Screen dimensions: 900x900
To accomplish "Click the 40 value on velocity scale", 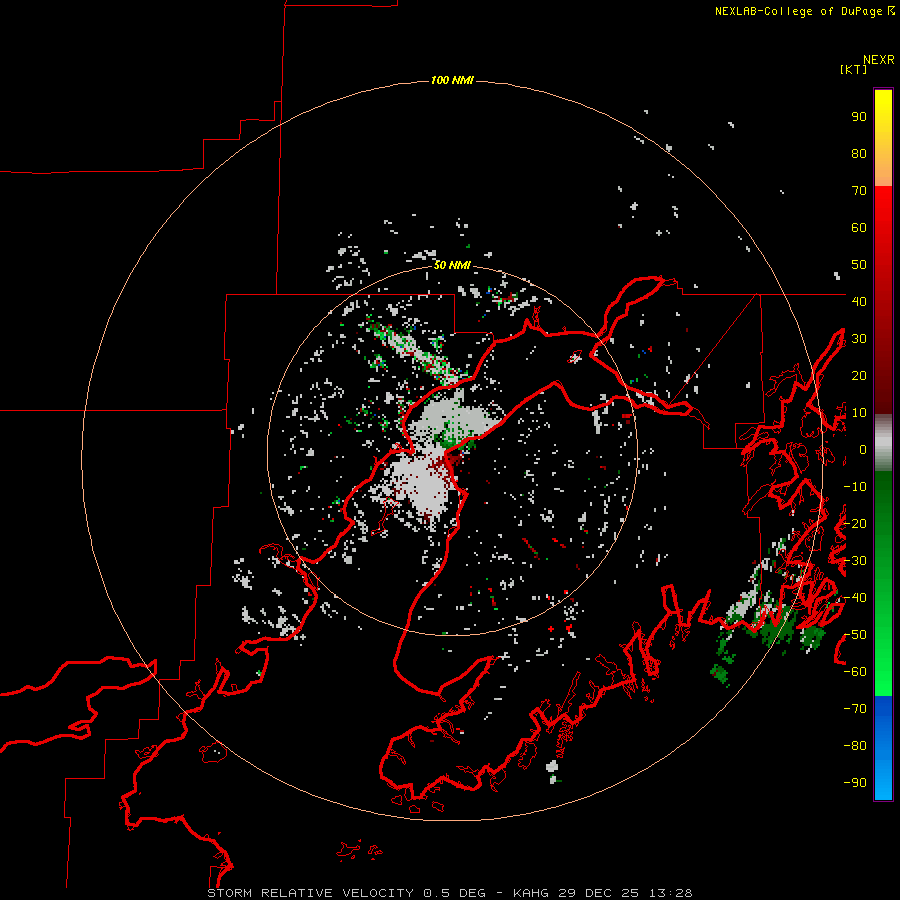I will (859, 301).
